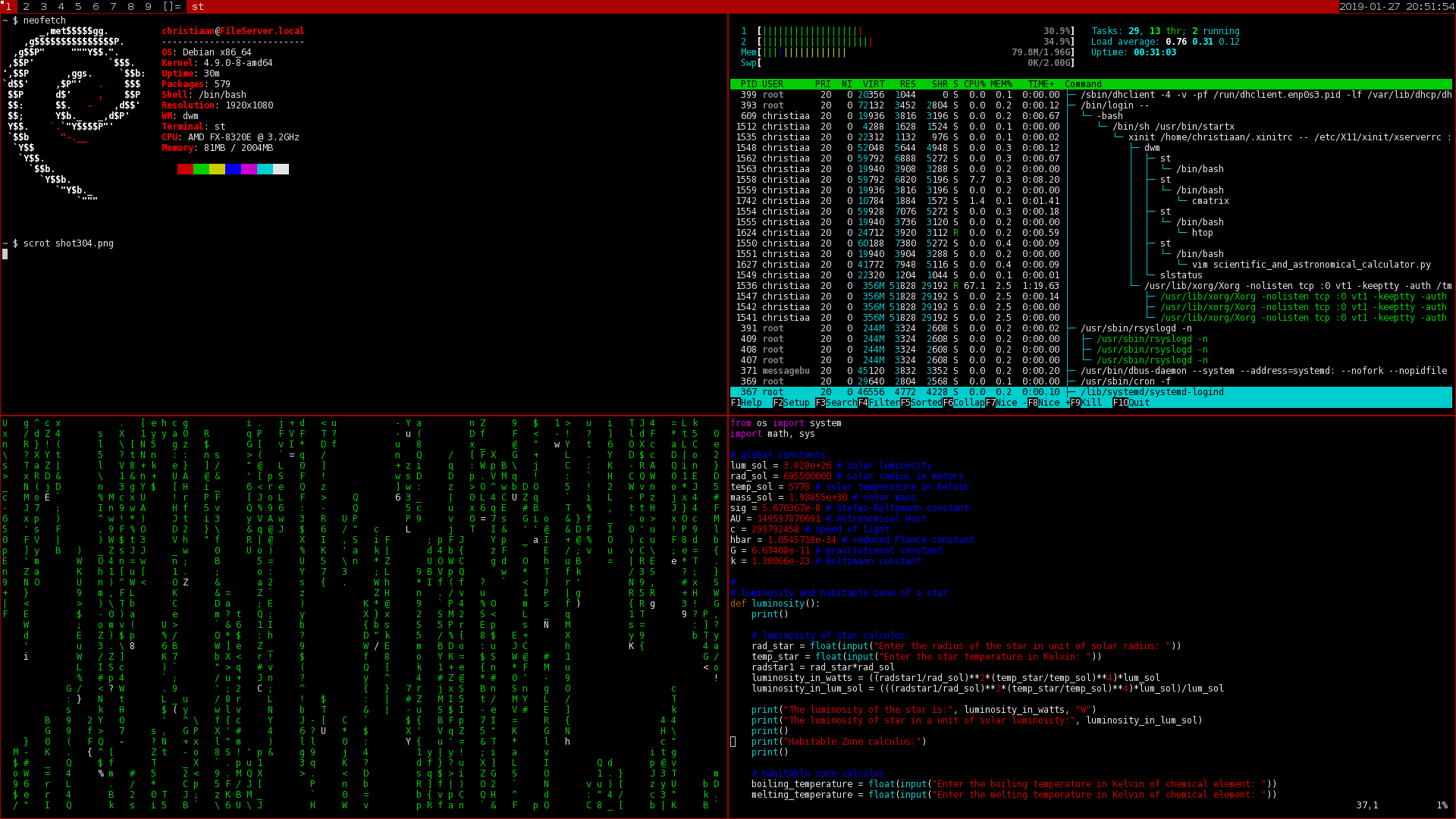The width and height of the screenshot is (1456, 819).
Task: Click the red neofetch color block
Action: [185, 169]
